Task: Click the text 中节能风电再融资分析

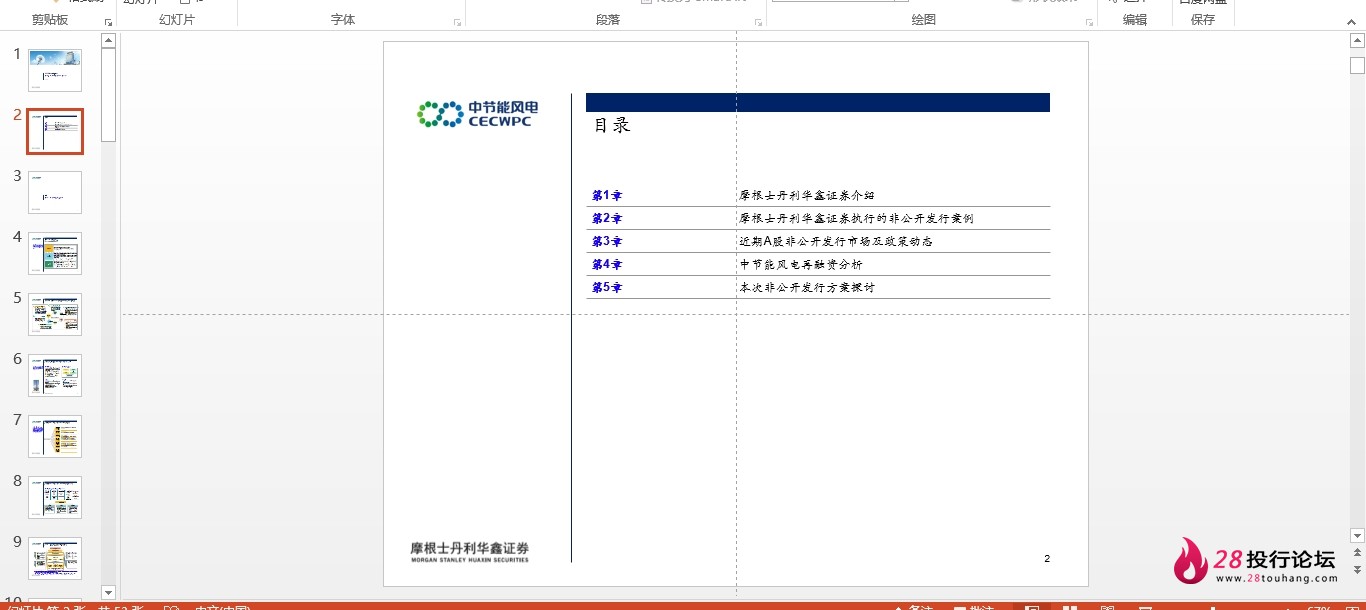Action: tap(801, 264)
